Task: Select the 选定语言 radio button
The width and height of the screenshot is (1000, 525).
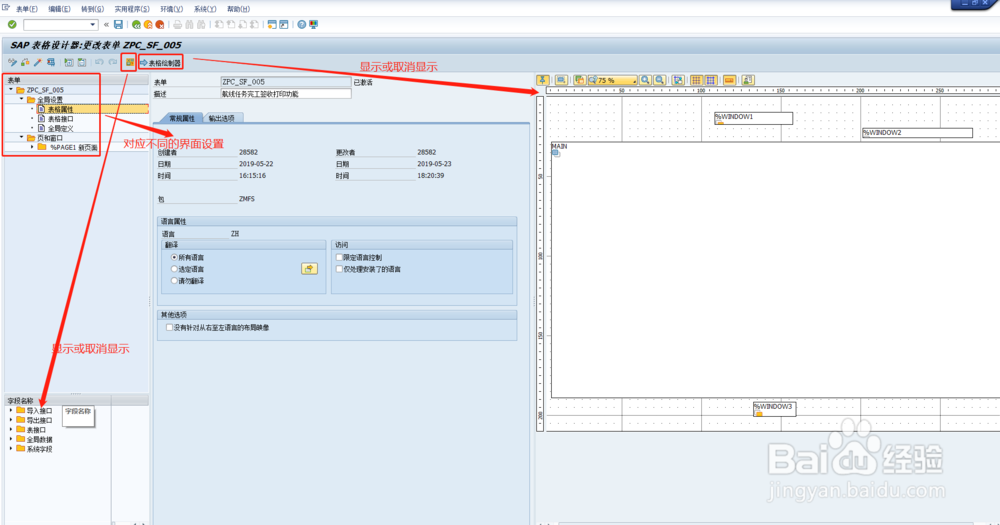Action: 174,269
